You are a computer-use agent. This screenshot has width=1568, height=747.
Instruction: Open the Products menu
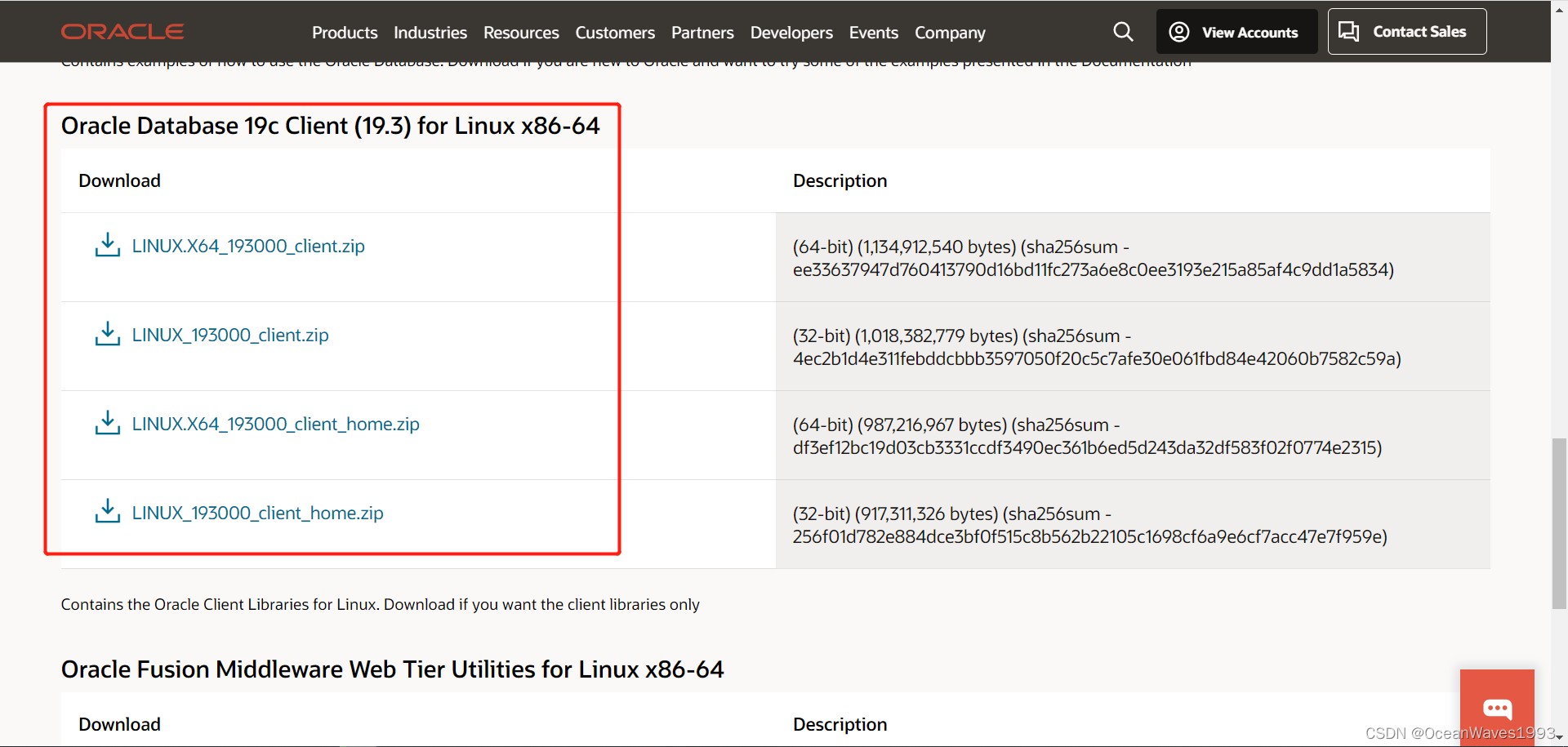pos(345,33)
